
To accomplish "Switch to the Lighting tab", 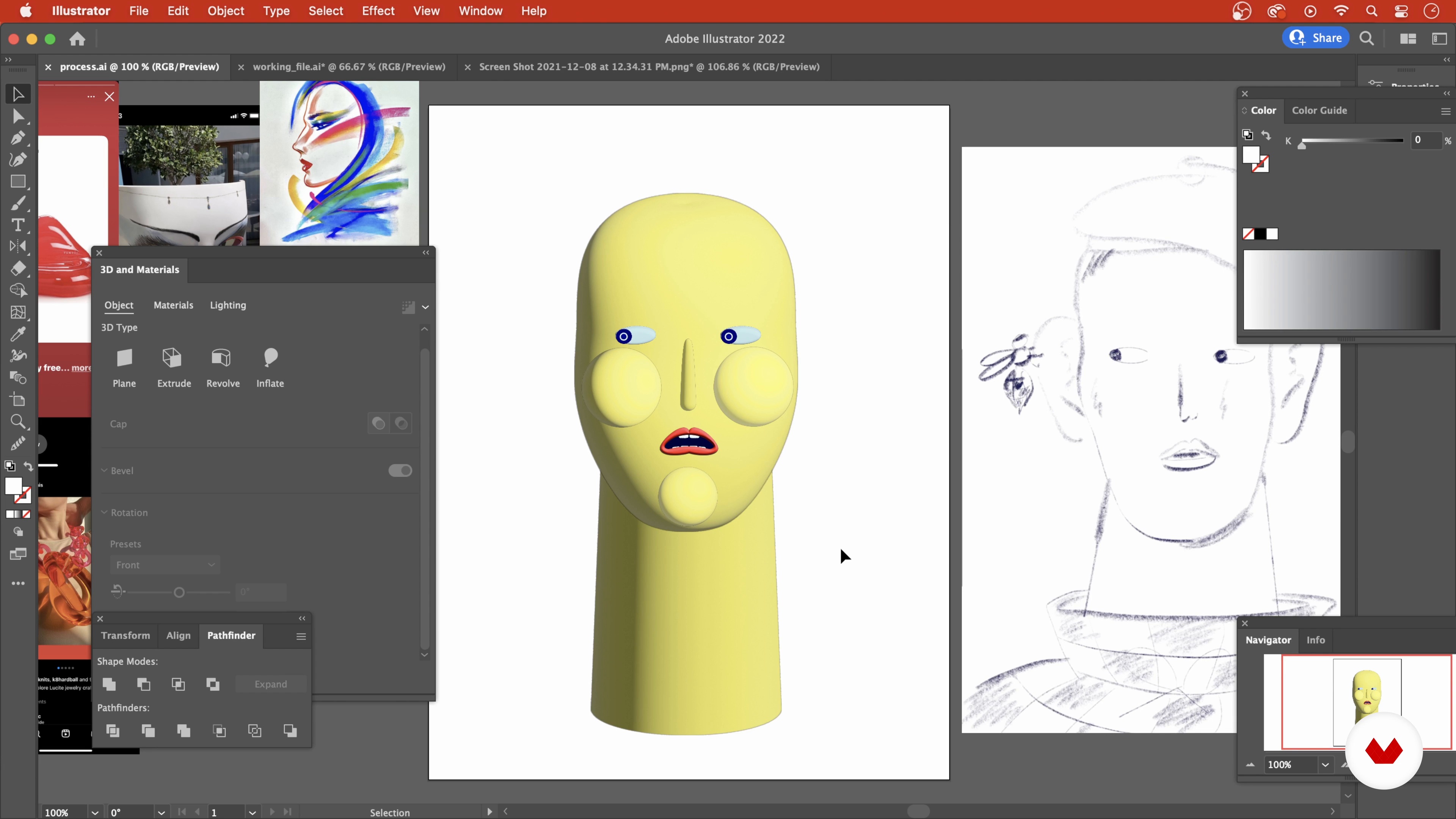I will [228, 305].
